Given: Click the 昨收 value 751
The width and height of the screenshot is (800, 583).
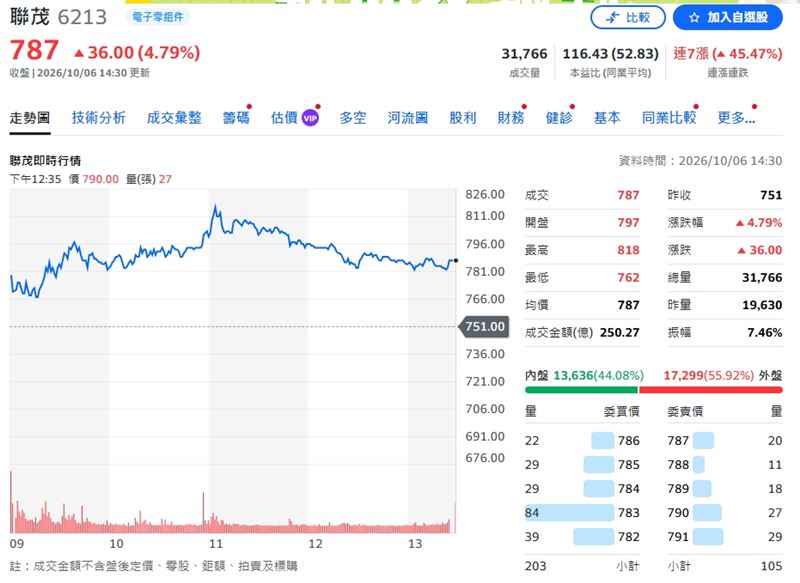Looking at the screenshot, I should [x=771, y=195].
